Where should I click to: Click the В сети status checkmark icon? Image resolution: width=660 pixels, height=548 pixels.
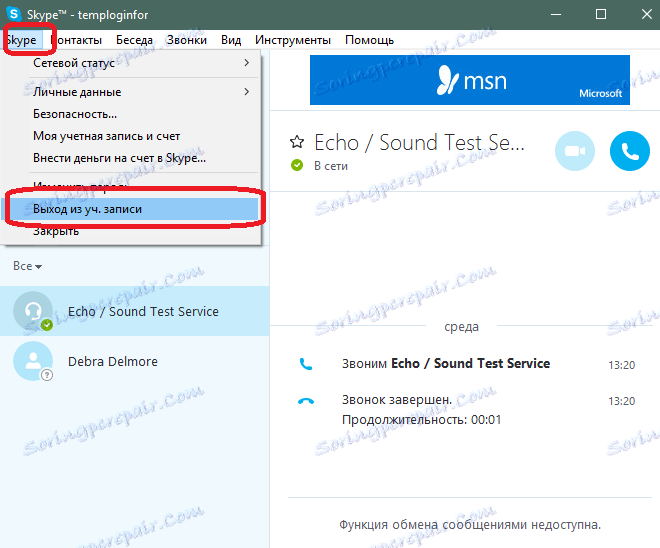(297, 165)
